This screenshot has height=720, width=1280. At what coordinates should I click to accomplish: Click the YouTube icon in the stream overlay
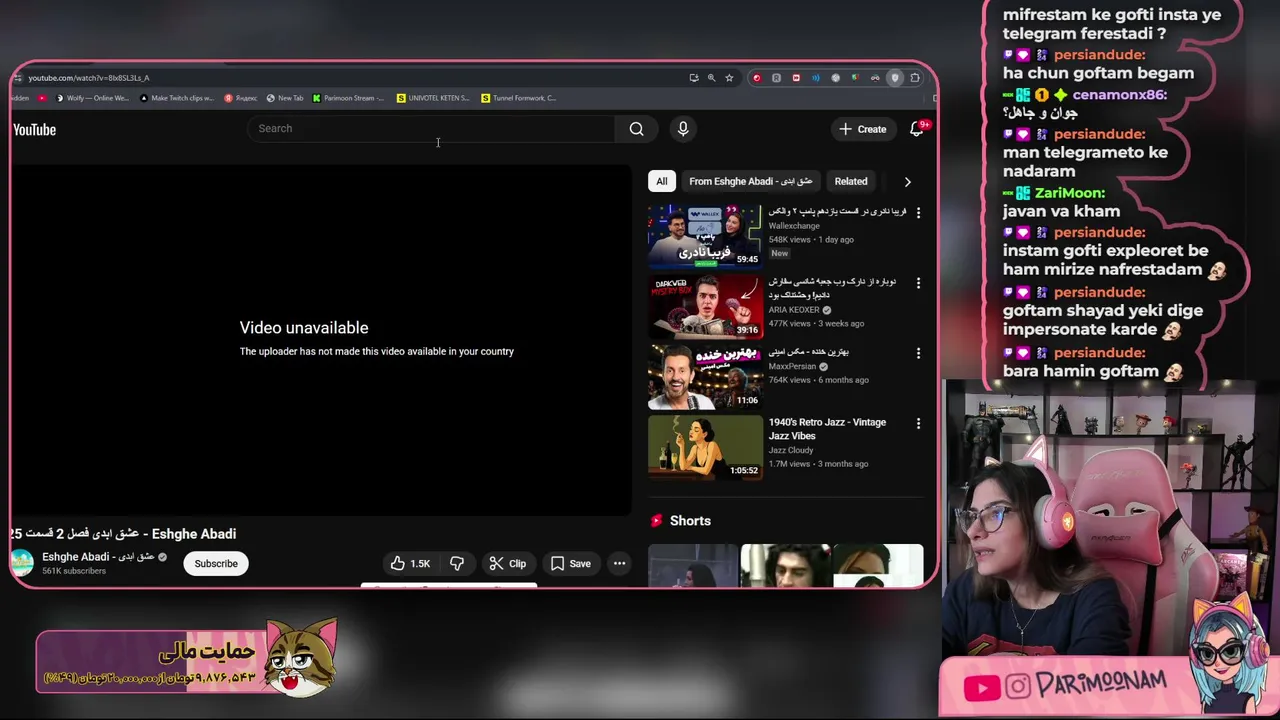[x=981, y=687]
